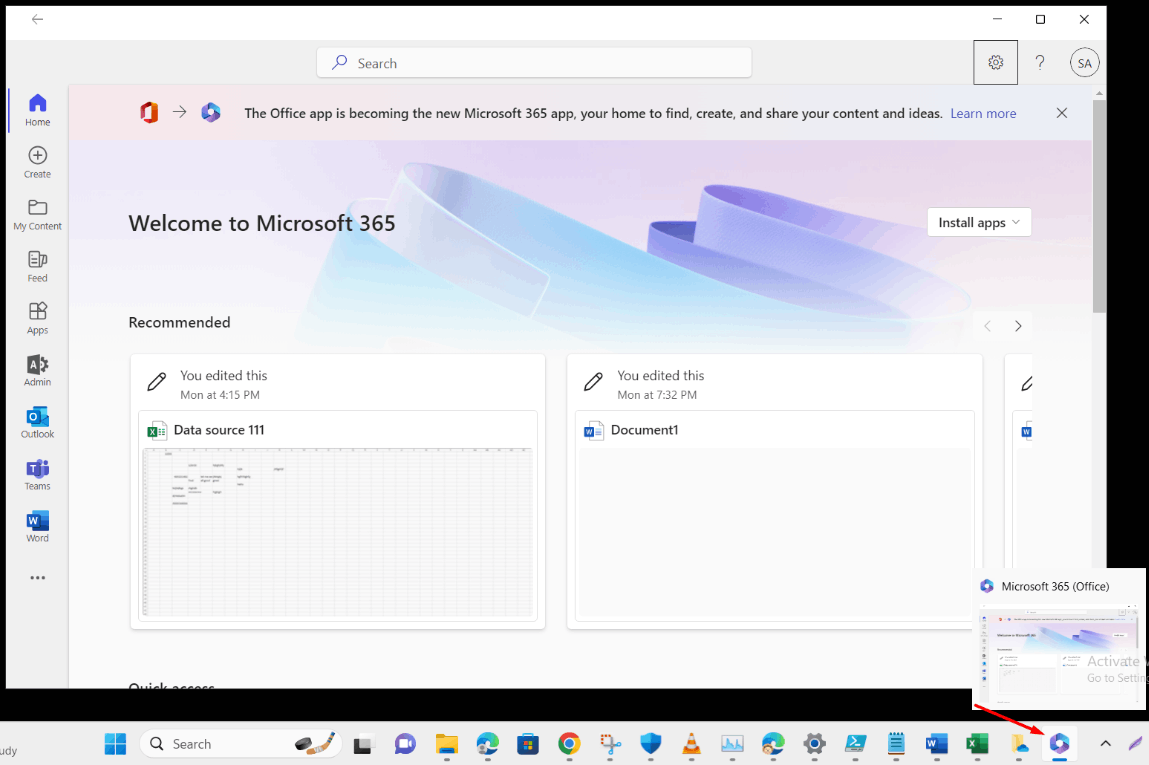The height and width of the screenshot is (765, 1149).
Task: Follow the Learn more link
Action: [x=983, y=114]
